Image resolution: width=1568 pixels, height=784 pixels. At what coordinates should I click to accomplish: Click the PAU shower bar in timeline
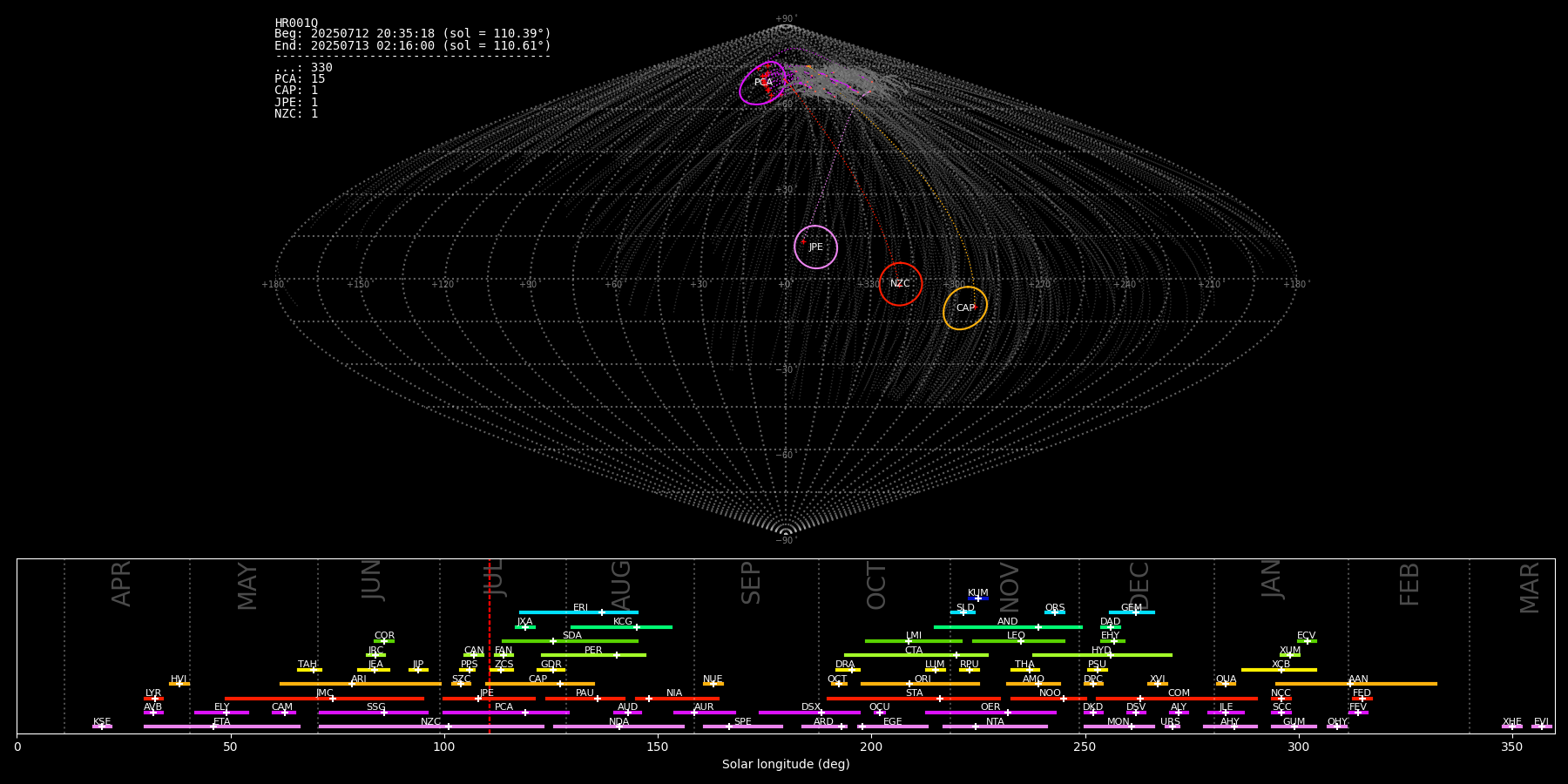(585, 699)
